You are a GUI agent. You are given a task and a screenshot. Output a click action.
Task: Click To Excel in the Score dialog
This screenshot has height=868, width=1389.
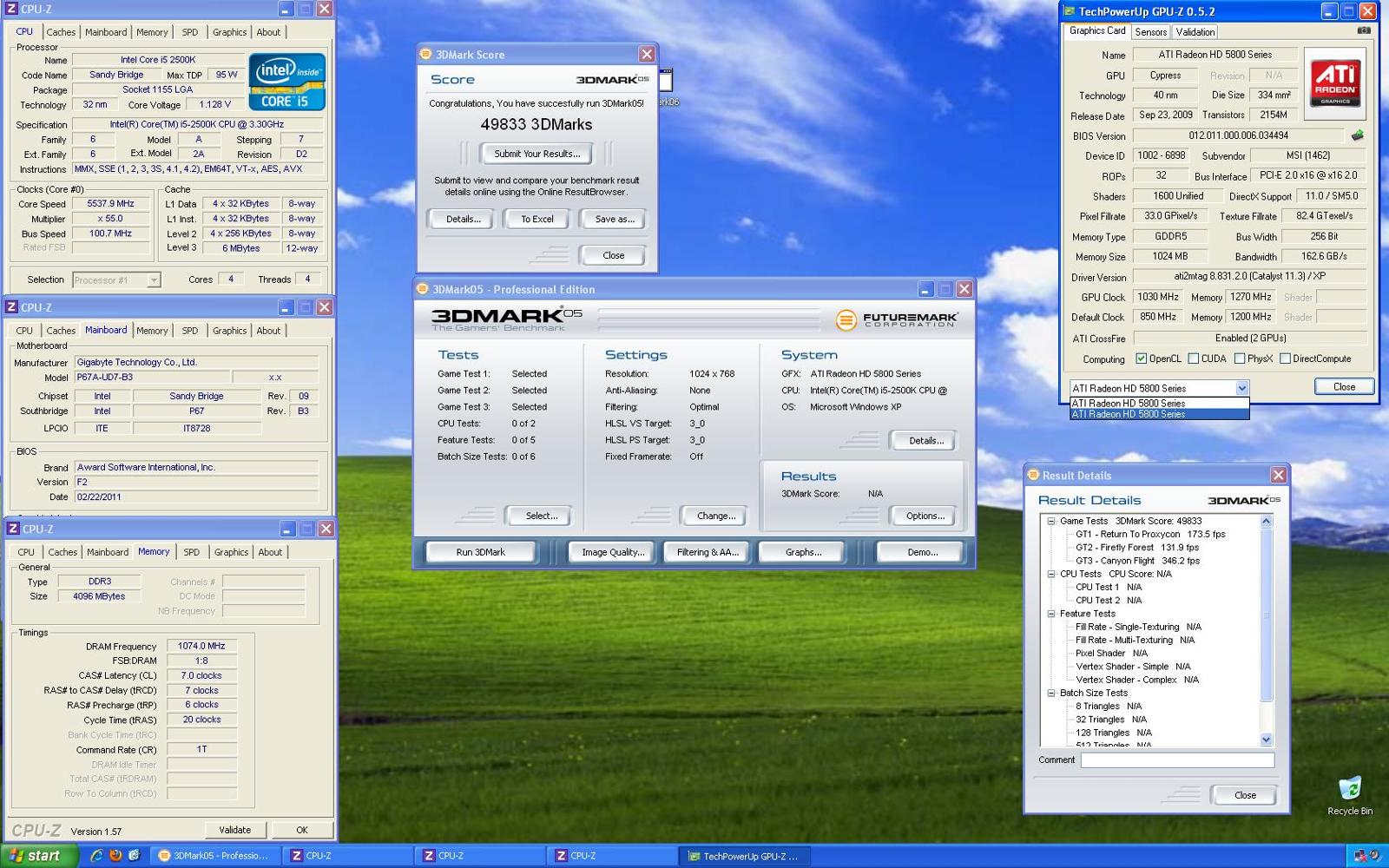pos(537,220)
